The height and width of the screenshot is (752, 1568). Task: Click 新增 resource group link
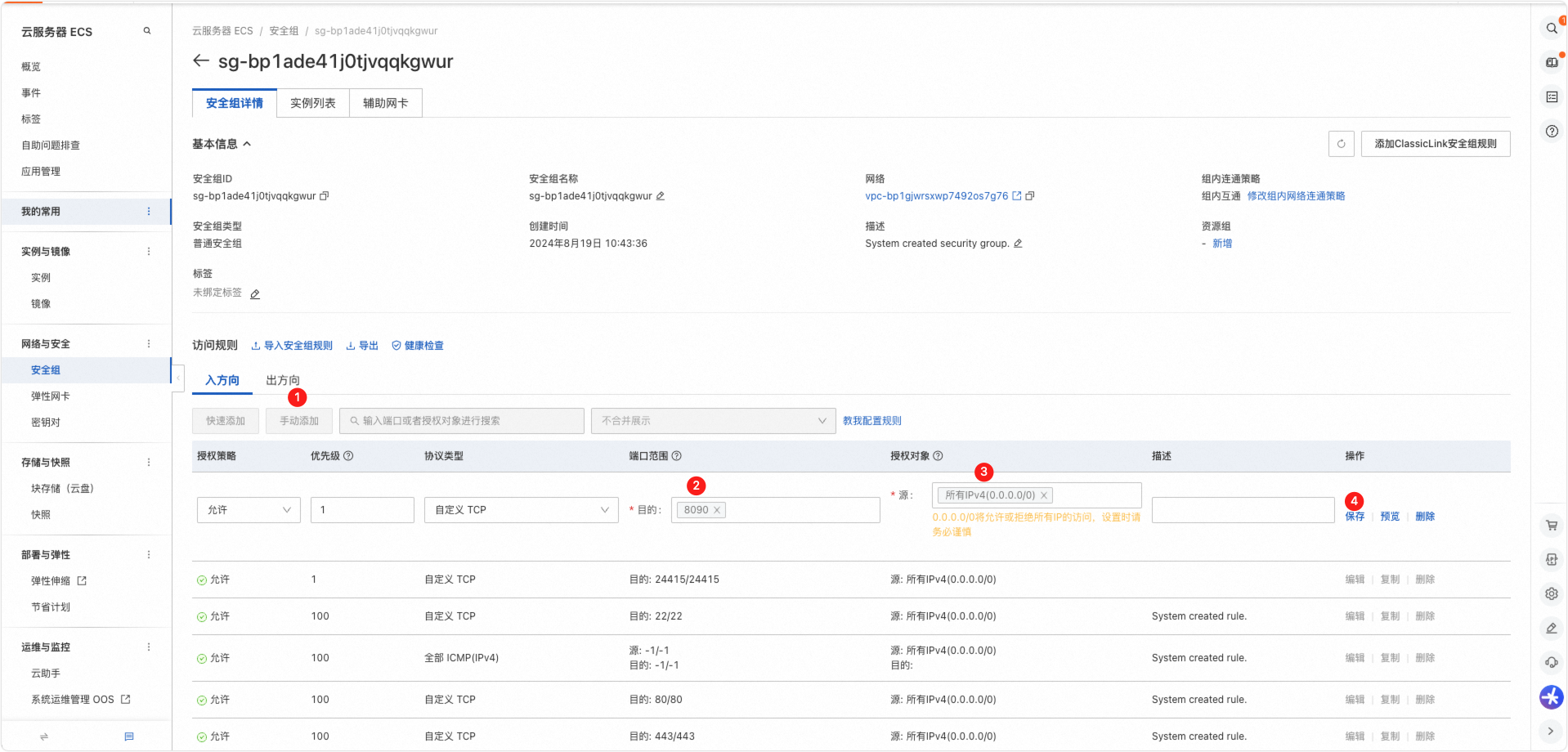coord(1222,244)
